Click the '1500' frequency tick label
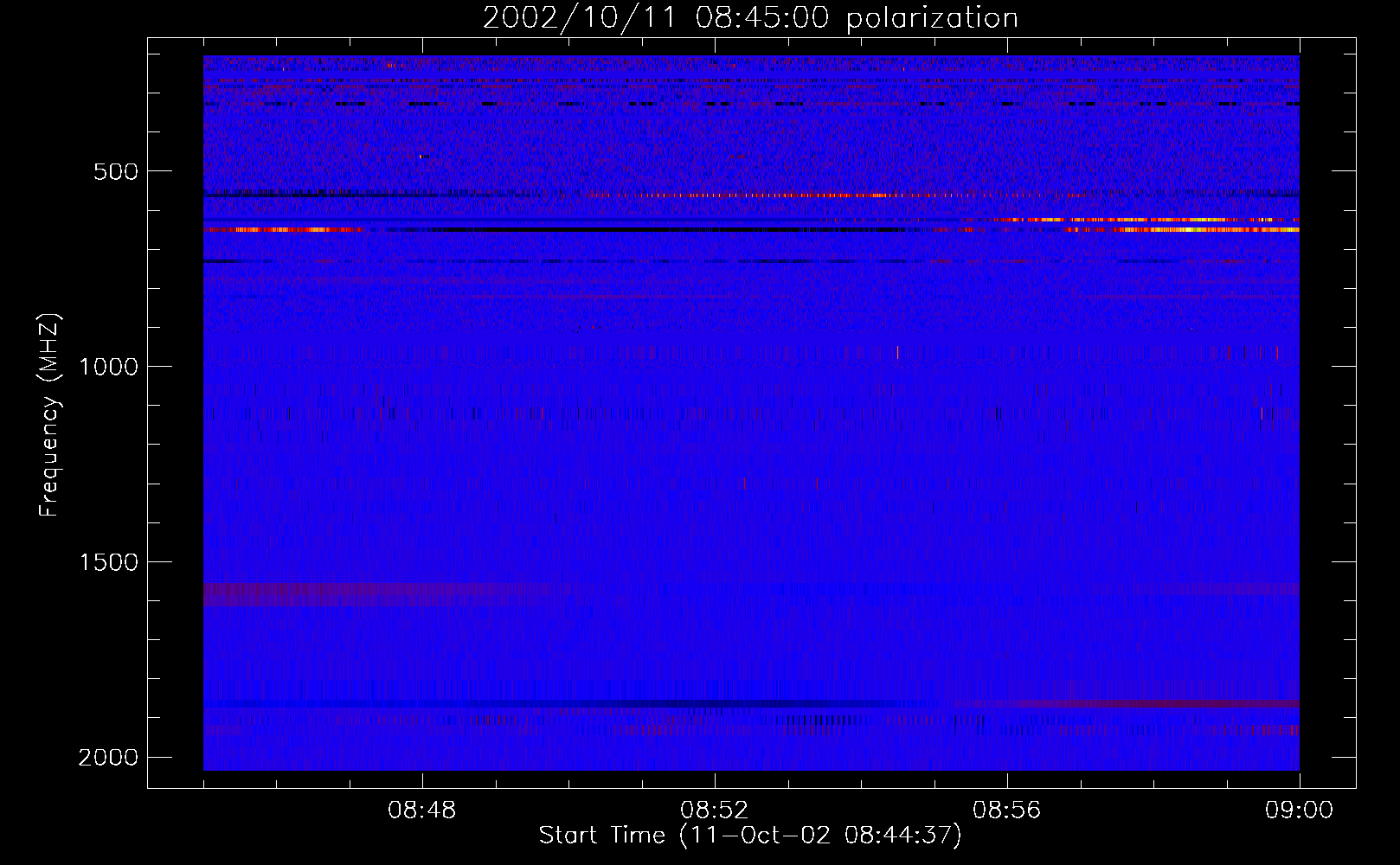1400x865 pixels. point(109,562)
